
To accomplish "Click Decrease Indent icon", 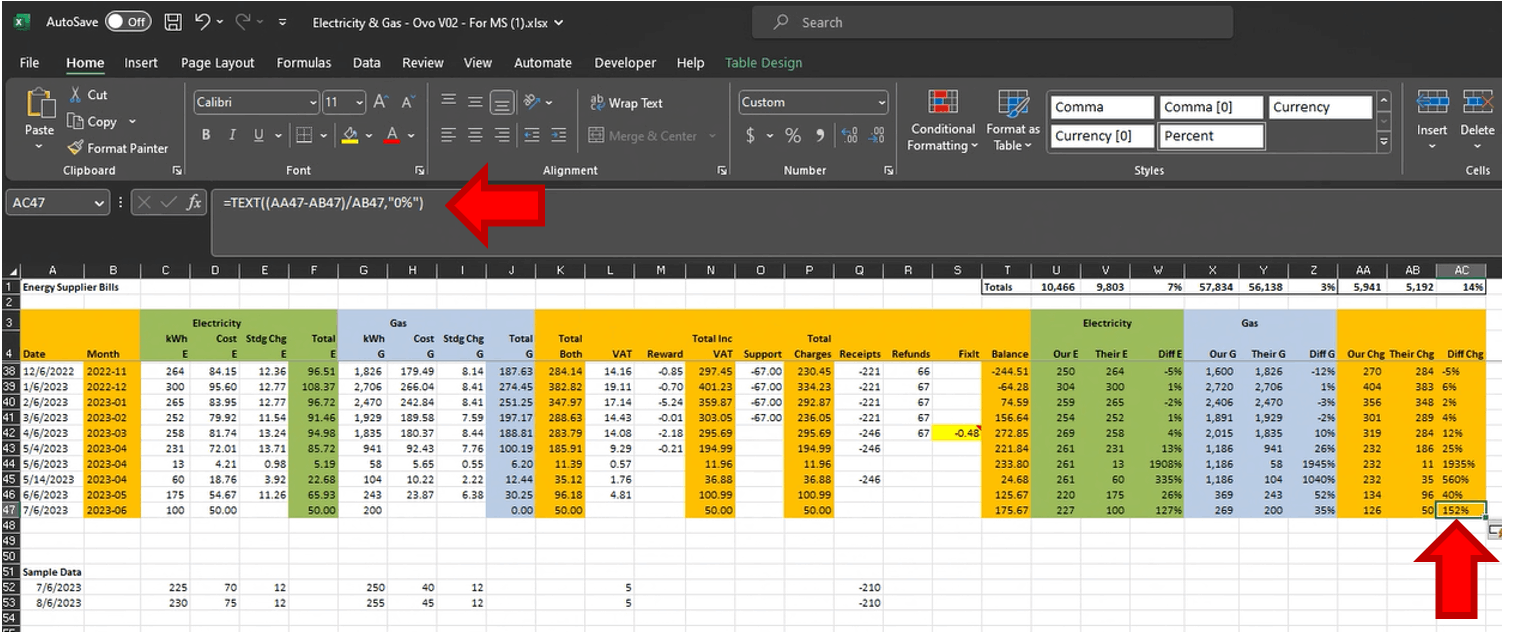I will click(532, 135).
